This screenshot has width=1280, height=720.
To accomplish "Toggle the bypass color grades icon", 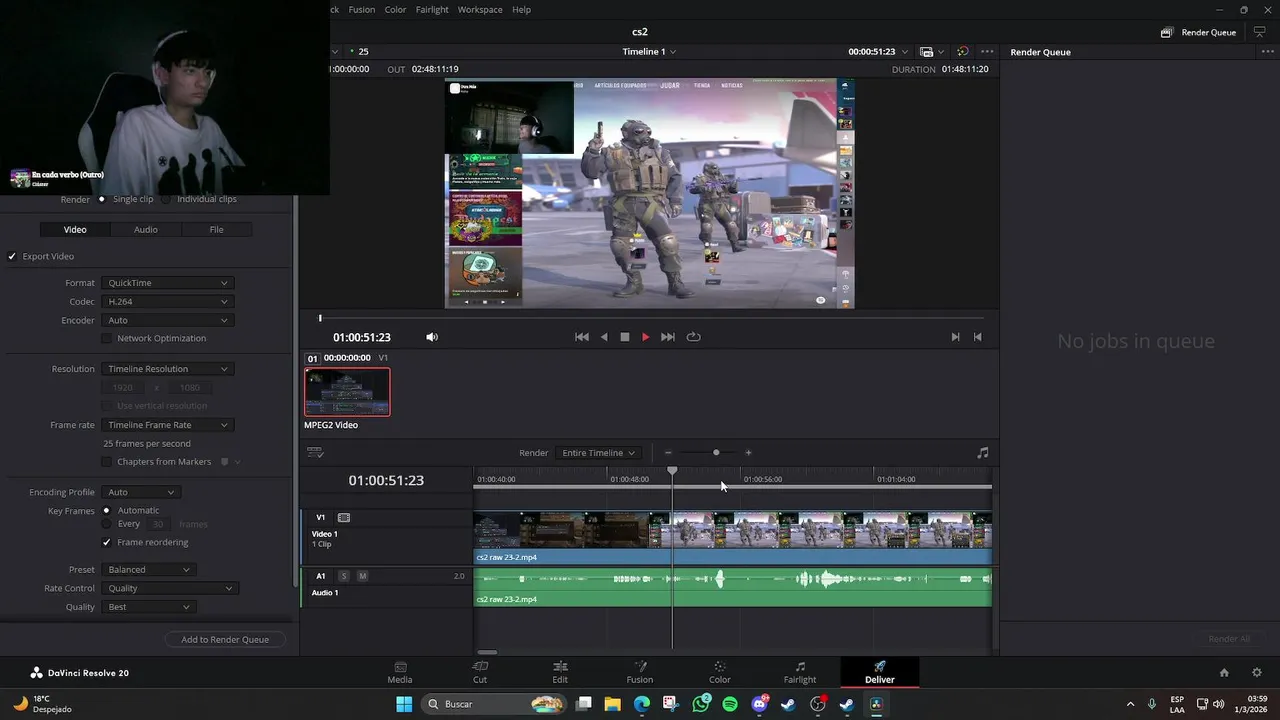I will coord(962,52).
